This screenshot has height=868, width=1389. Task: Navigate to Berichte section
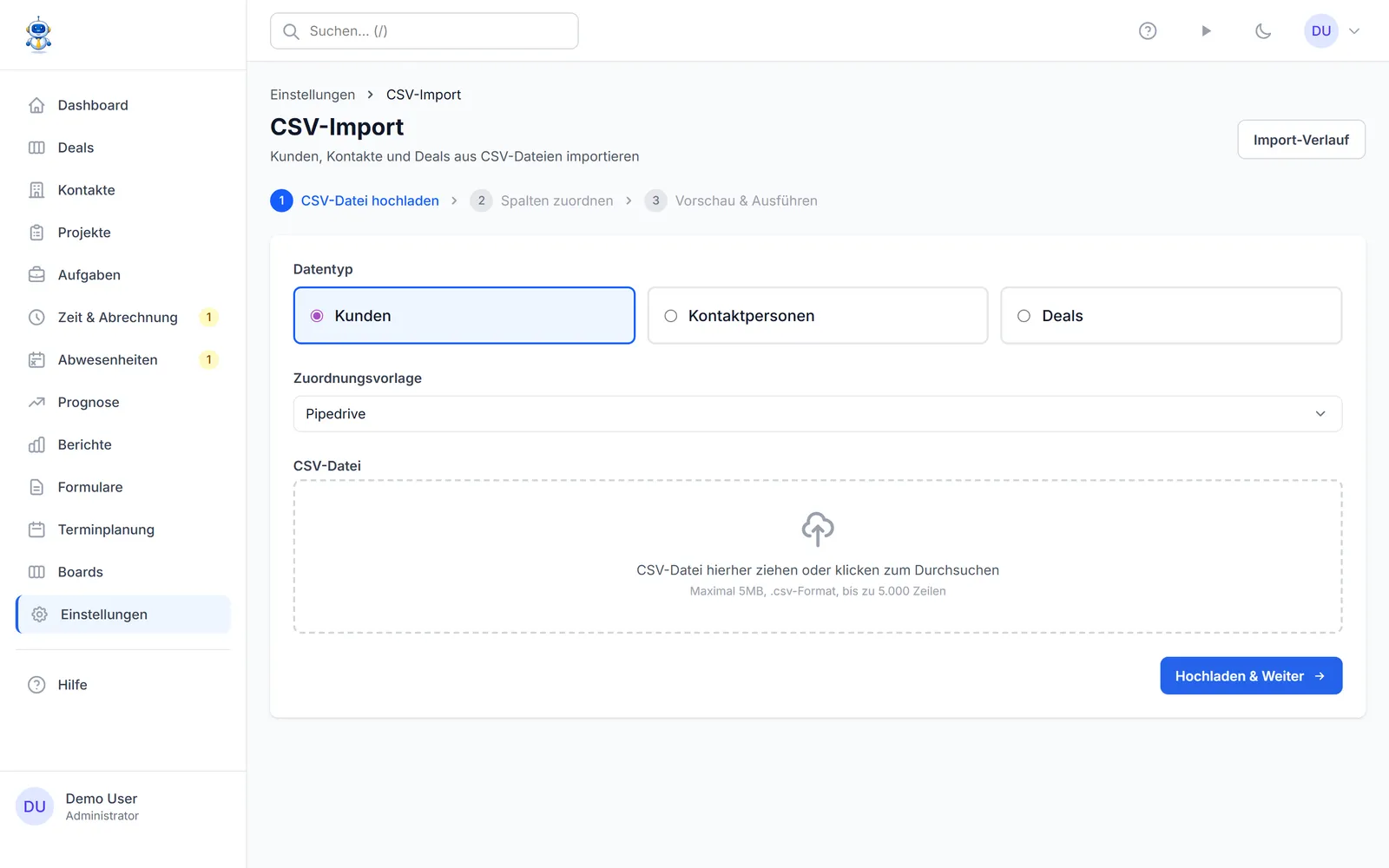[123, 445]
